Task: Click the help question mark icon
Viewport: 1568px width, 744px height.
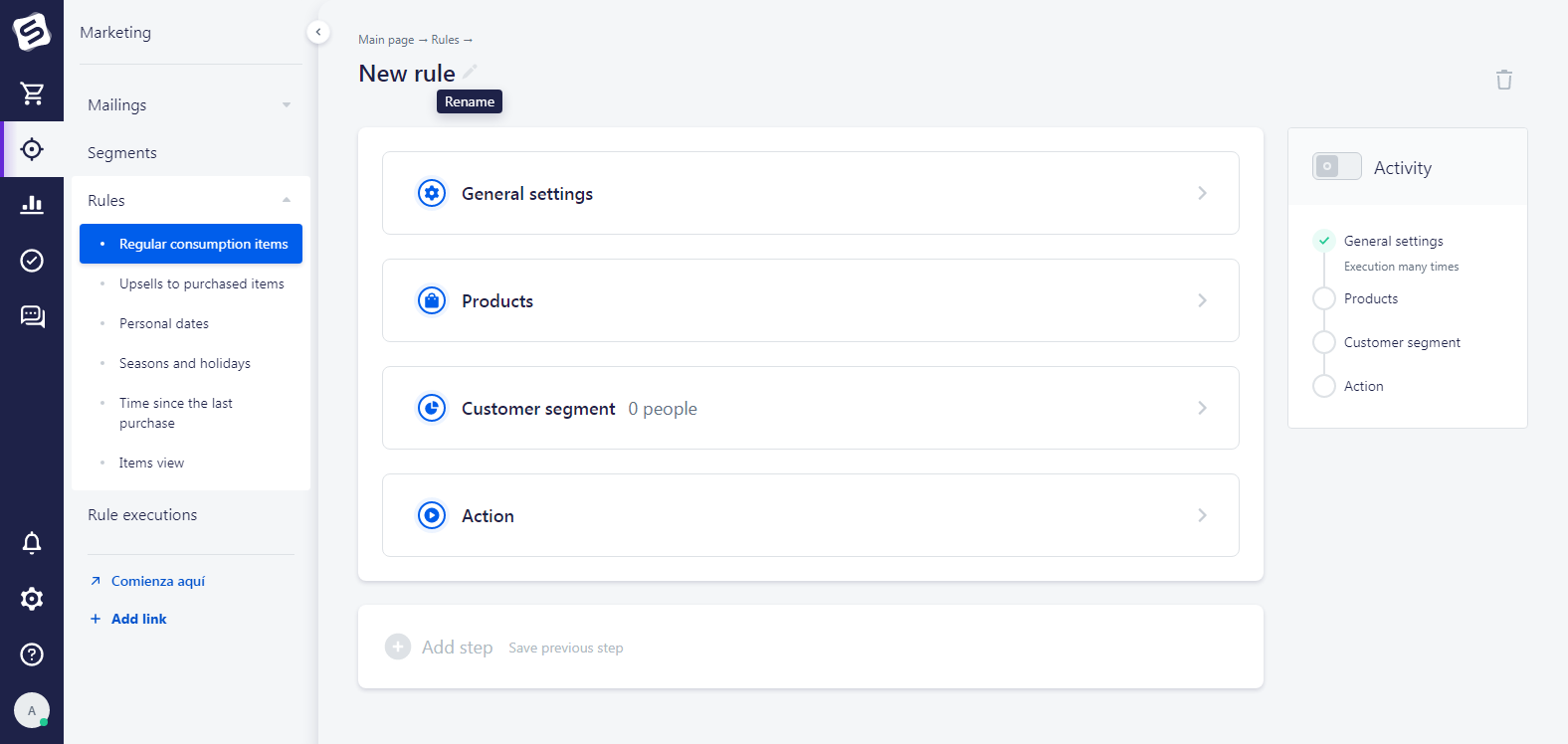Action: pos(32,654)
